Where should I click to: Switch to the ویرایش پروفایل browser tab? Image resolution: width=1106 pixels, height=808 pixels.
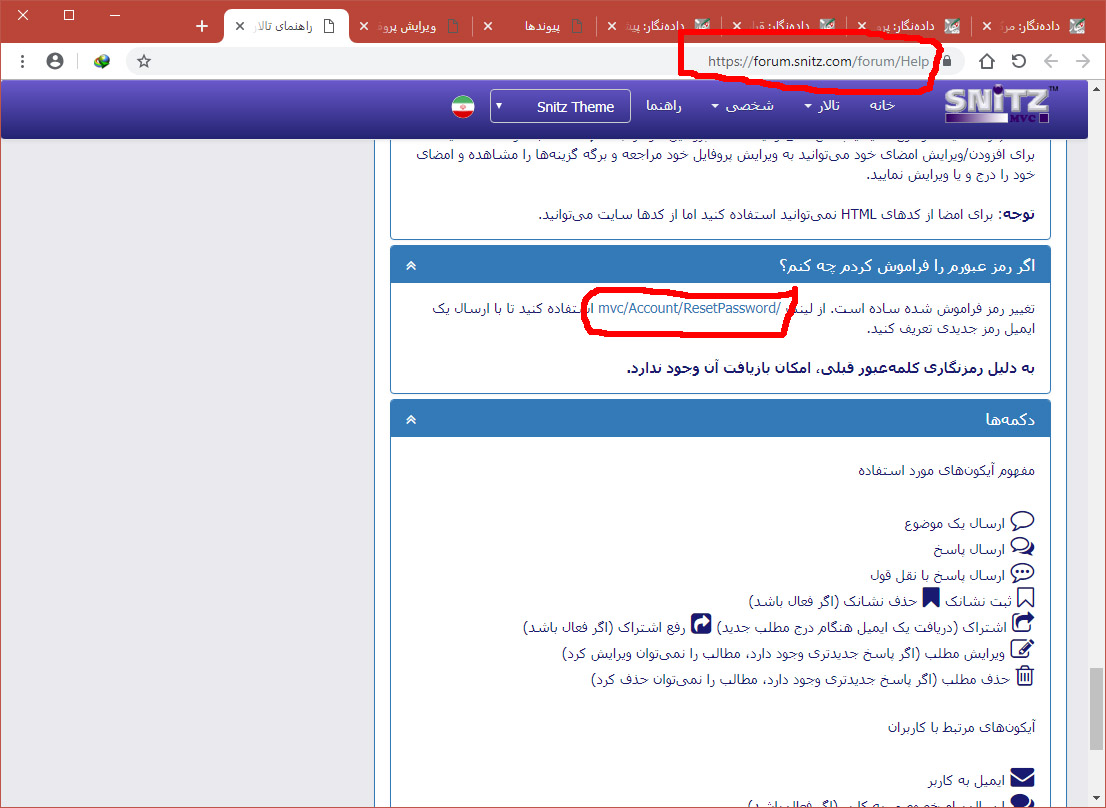point(412,26)
